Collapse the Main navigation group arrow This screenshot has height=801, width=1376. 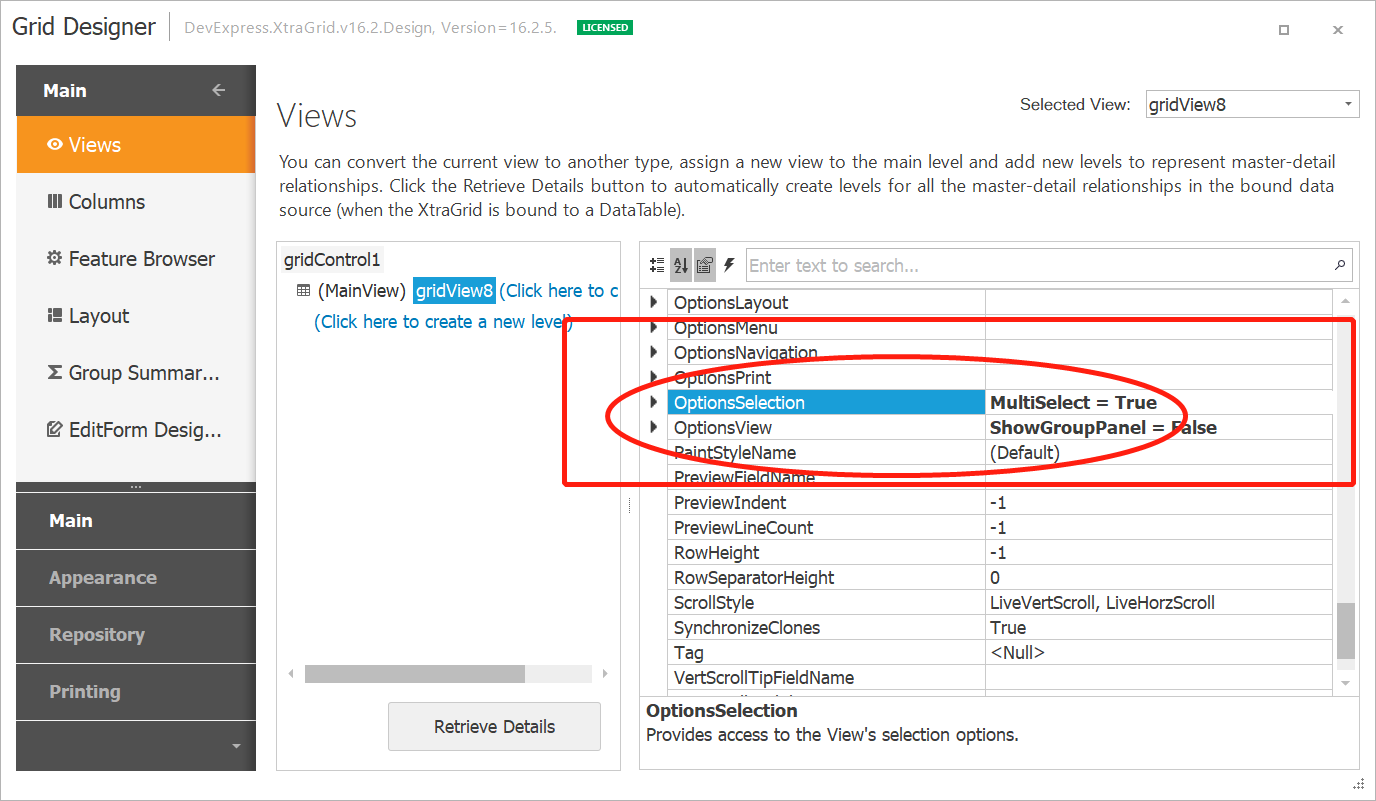tap(219, 90)
